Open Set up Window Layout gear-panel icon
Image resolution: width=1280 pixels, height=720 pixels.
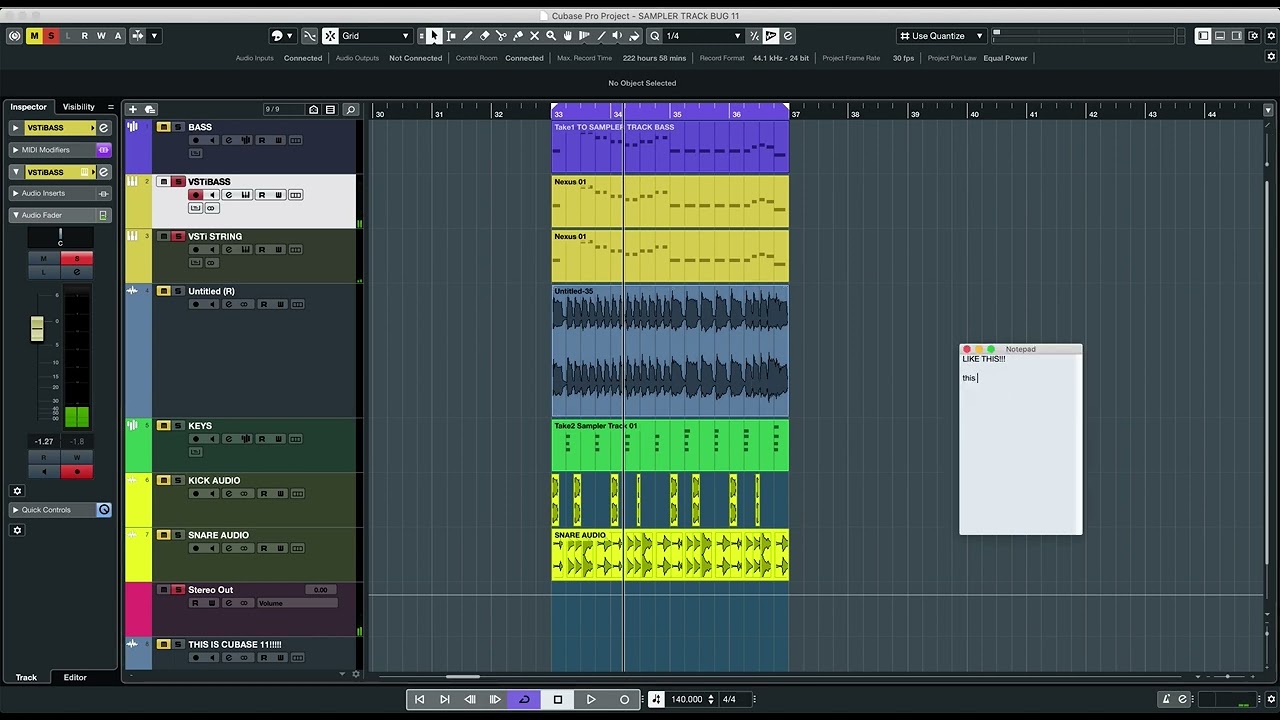1254,36
